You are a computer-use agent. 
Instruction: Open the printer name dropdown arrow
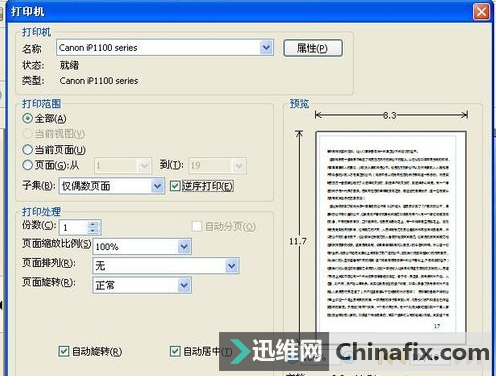pyautogui.click(x=266, y=48)
